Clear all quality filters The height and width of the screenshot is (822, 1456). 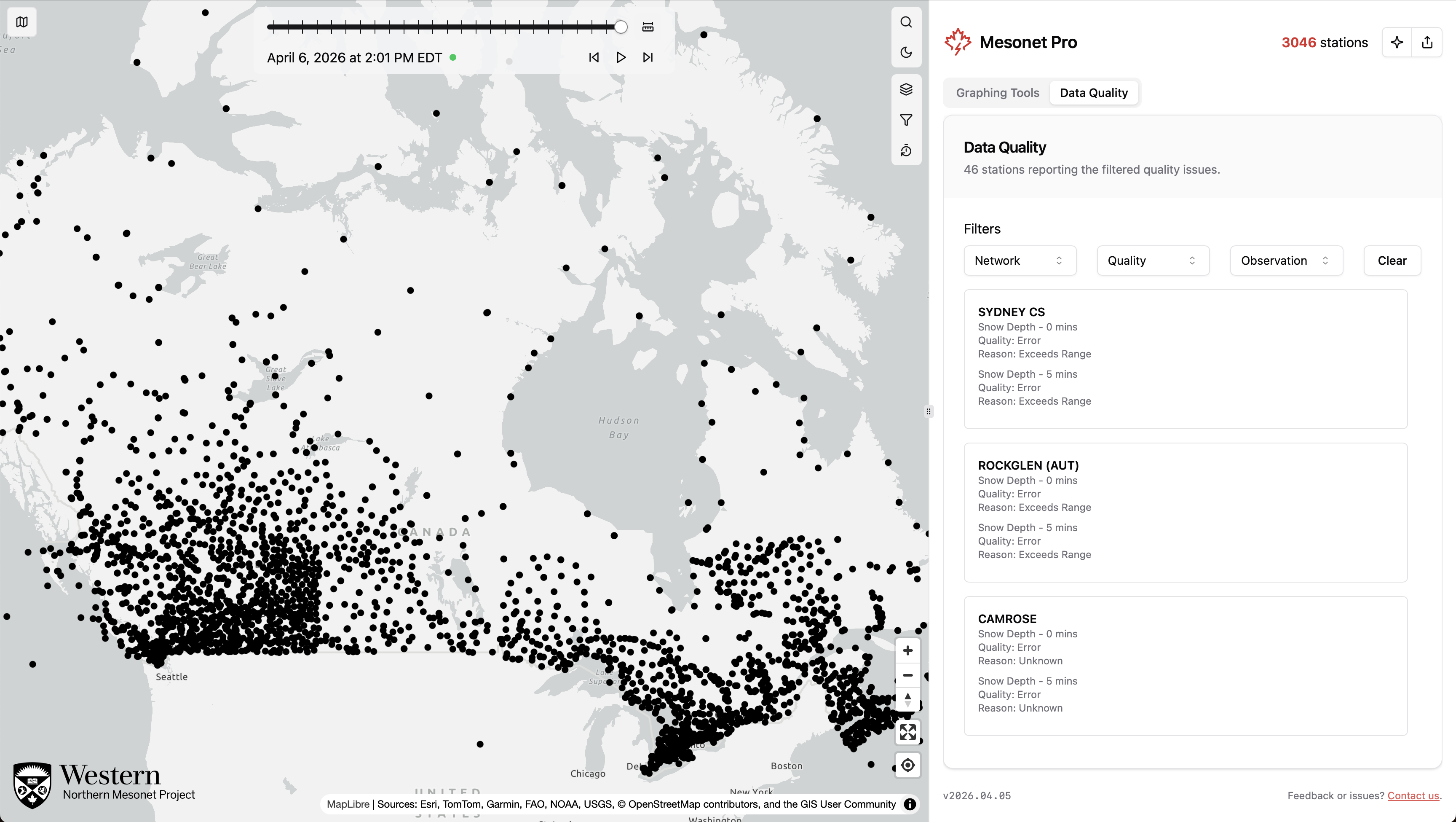[1392, 261]
